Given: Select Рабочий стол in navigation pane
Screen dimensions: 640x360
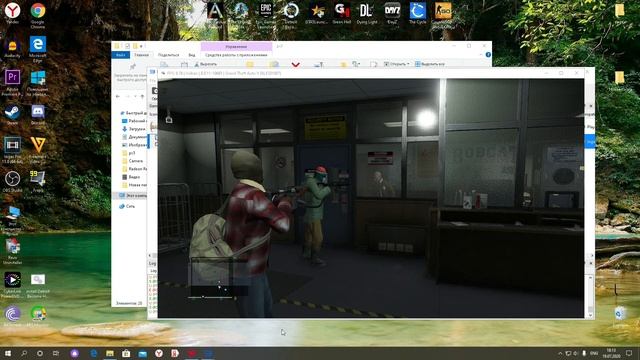Looking at the screenshot, I should pyautogui.click(x=134, y=121).
